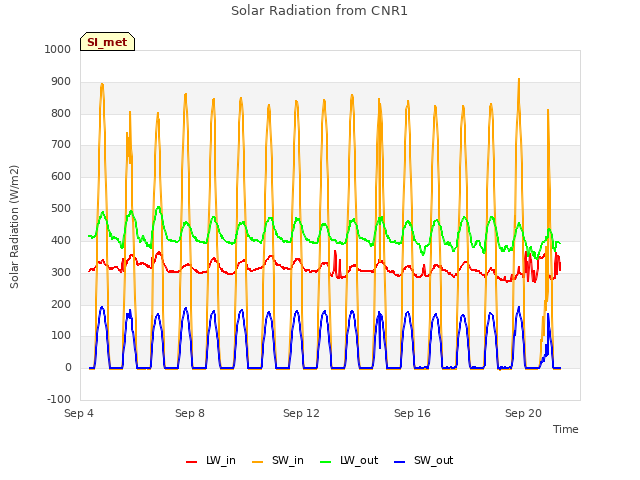Click the -100 y-axis tick label
Image resolution: width=640 pixels, height=480 pixels.
tap(59, 399)
